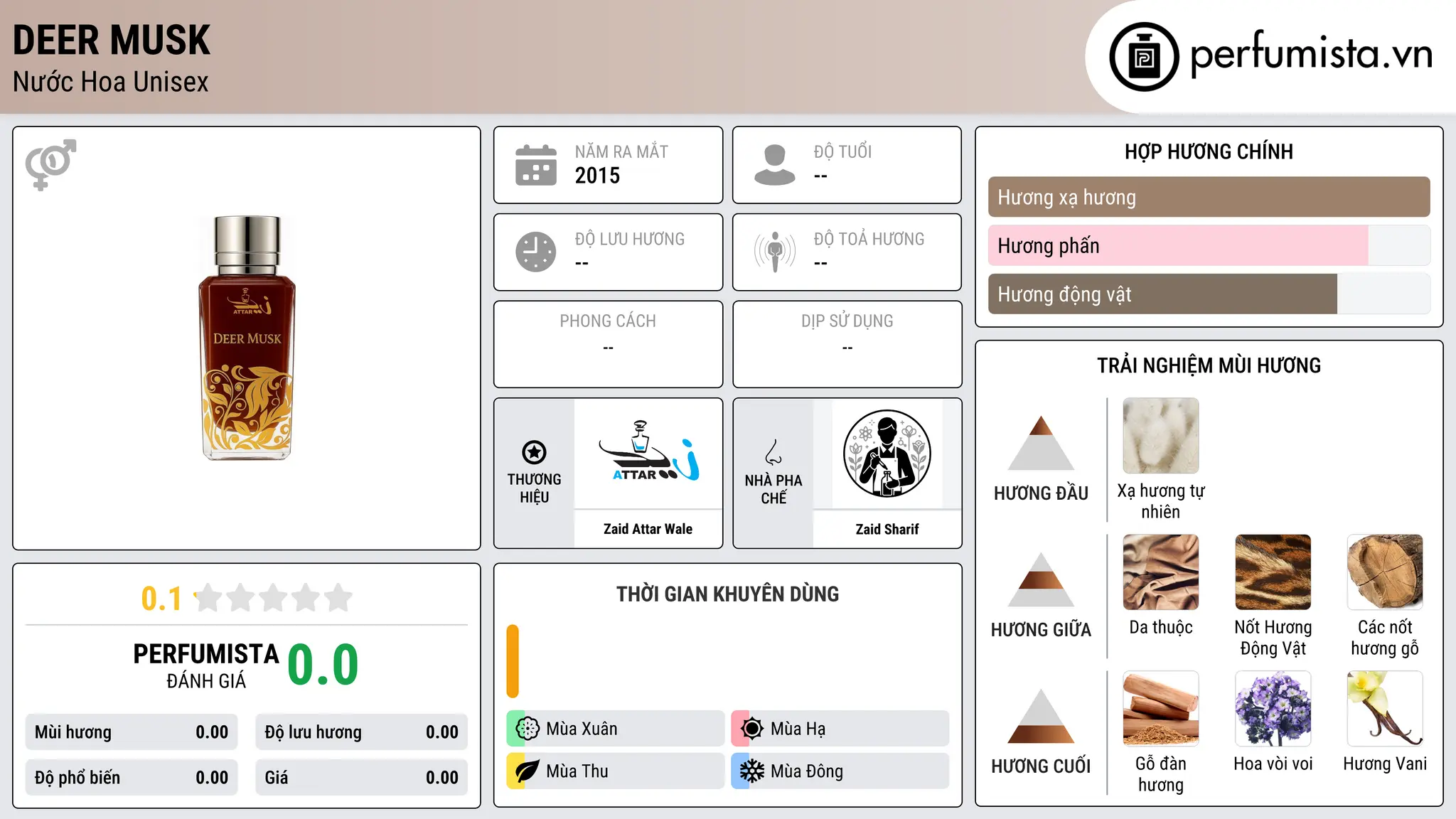The width and height of the screenshot is (1456, 819).
Task: Click the 0.1 star rating value
Action: pyautogui.click(x=161, y=599)
